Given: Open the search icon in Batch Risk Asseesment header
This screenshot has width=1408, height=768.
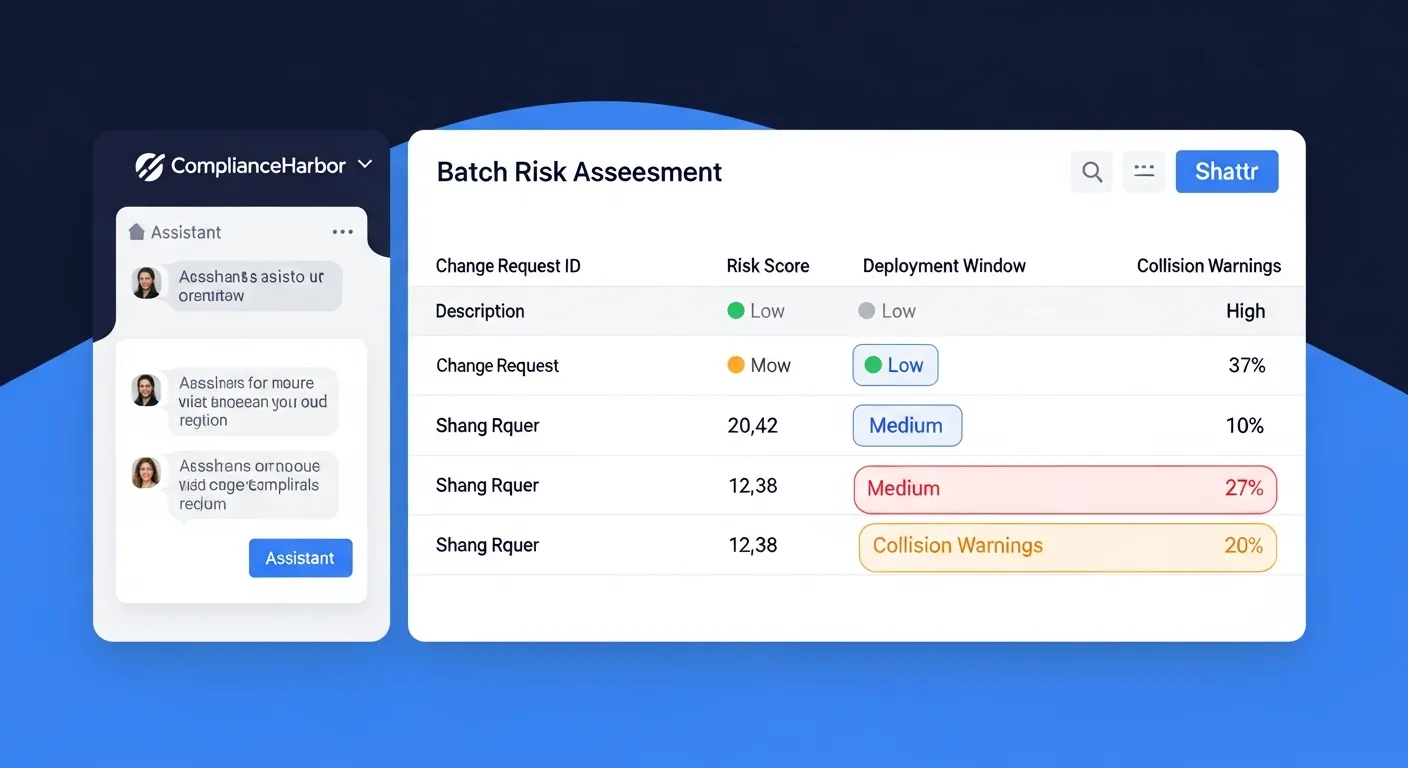Looking at the screenshot, I should pyautogui.click(x=1091, y=171).
